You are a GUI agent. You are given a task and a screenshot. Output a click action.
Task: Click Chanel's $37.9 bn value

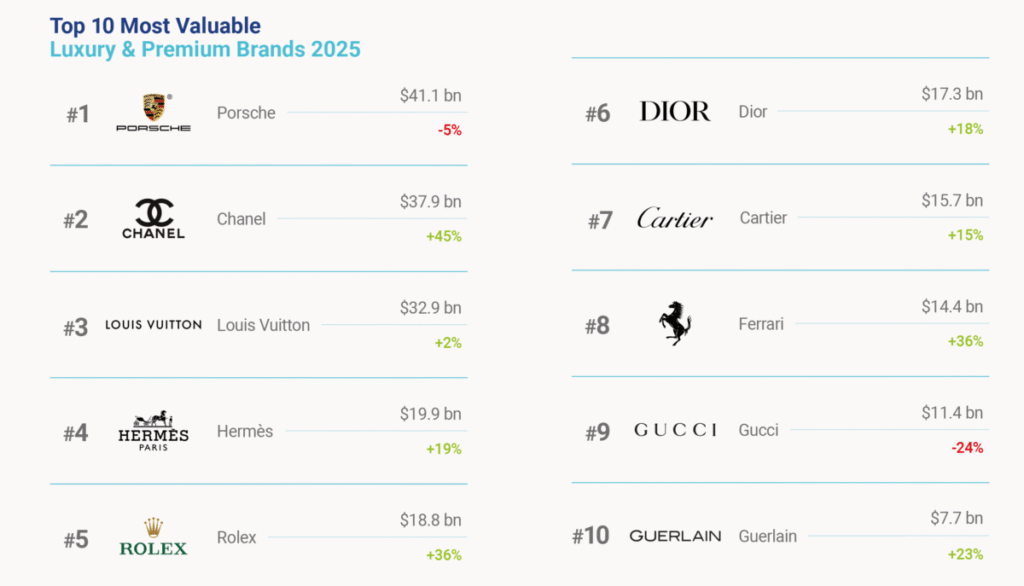pyautogui.click(x=431, y=202)
